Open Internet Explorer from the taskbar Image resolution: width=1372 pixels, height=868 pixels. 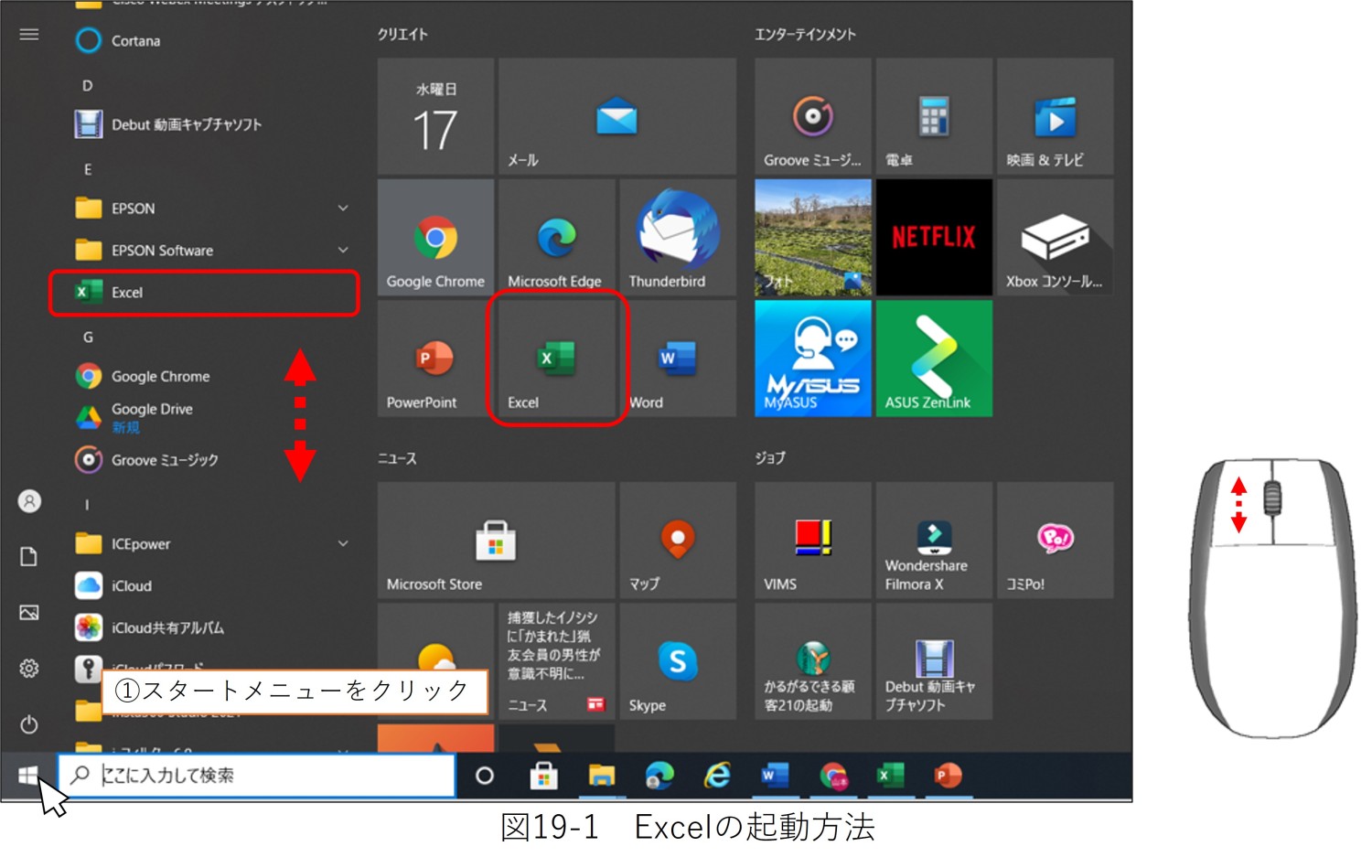[x=718, y=777]
